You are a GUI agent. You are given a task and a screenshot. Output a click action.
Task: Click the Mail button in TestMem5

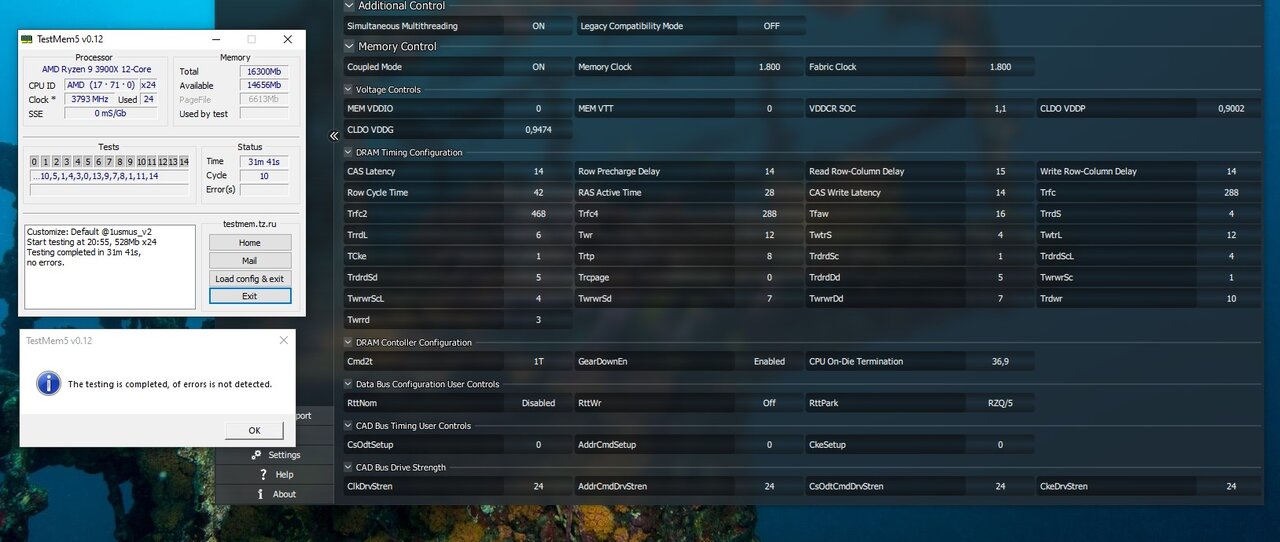250,261
